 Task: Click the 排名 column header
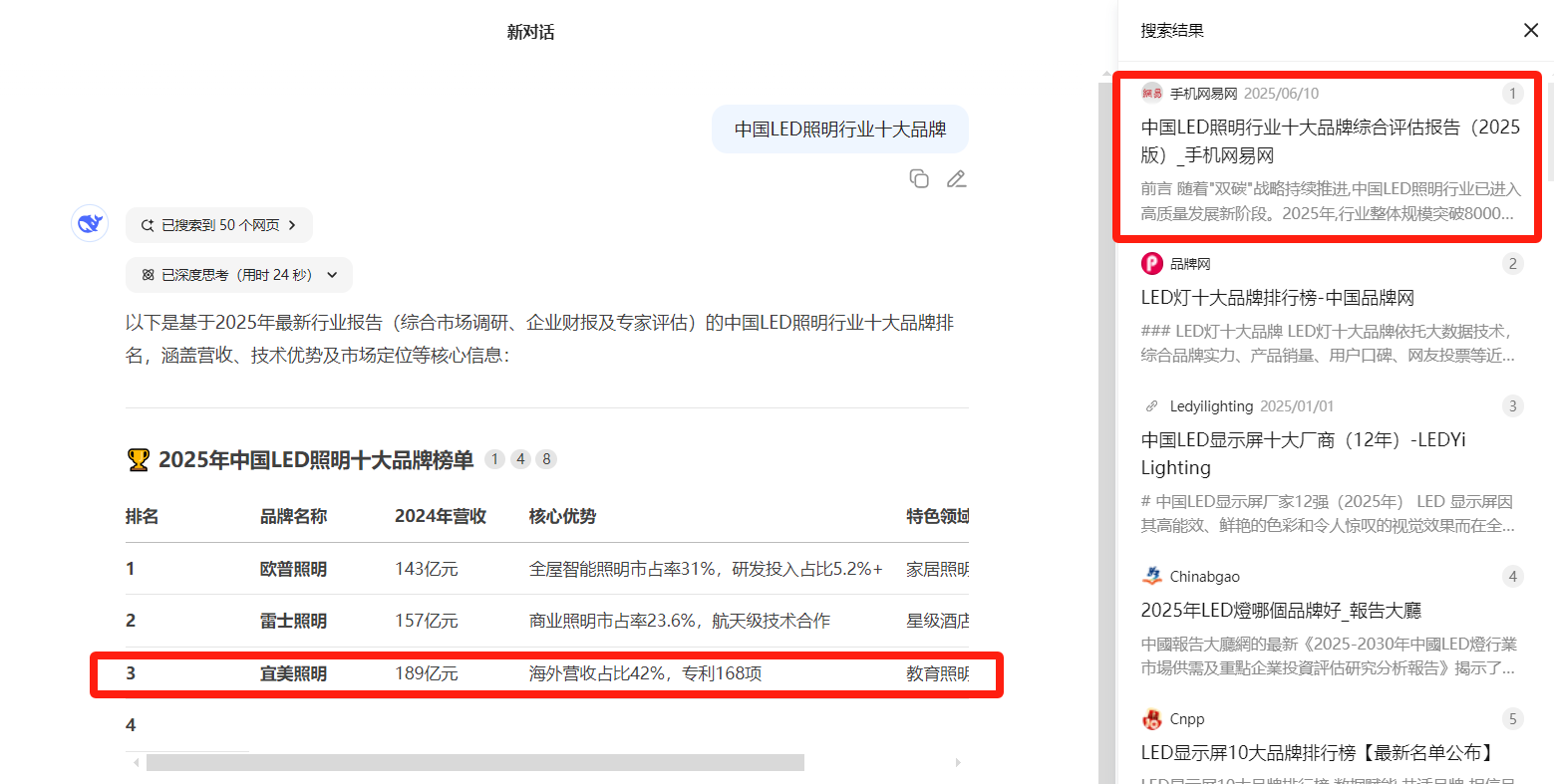pyautogui.click(x=143, y=516)
